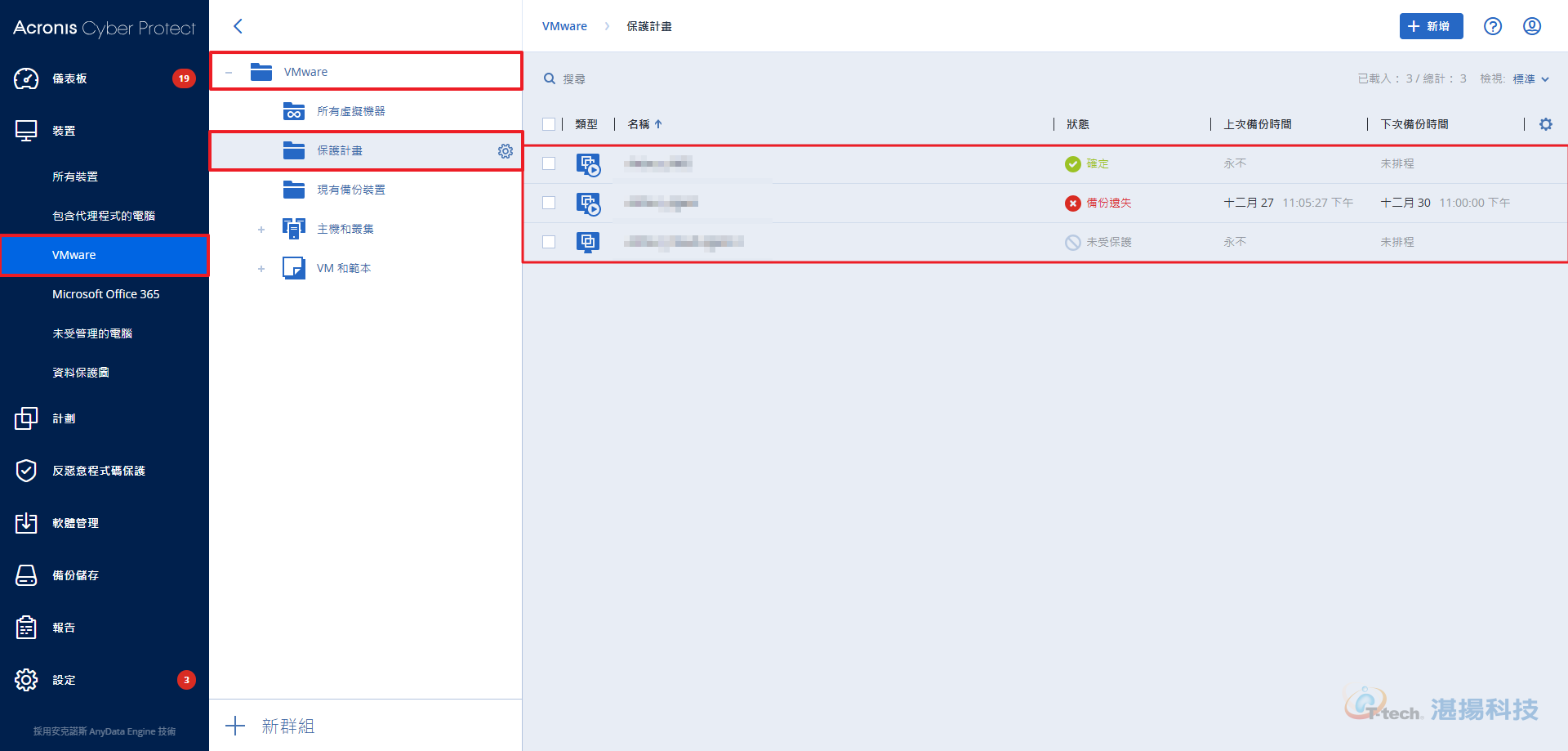Click the column settings gear icon
The image size is (1568, 751).
pos(1546,124)
